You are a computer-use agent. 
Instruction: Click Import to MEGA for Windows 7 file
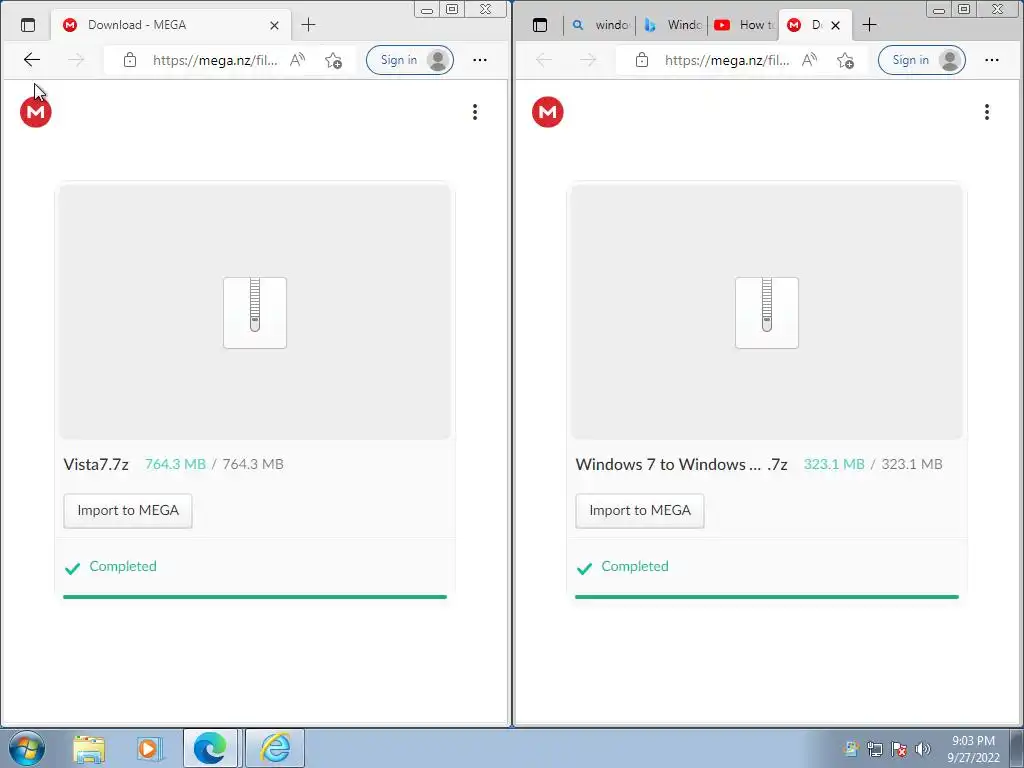coord(640,511)
